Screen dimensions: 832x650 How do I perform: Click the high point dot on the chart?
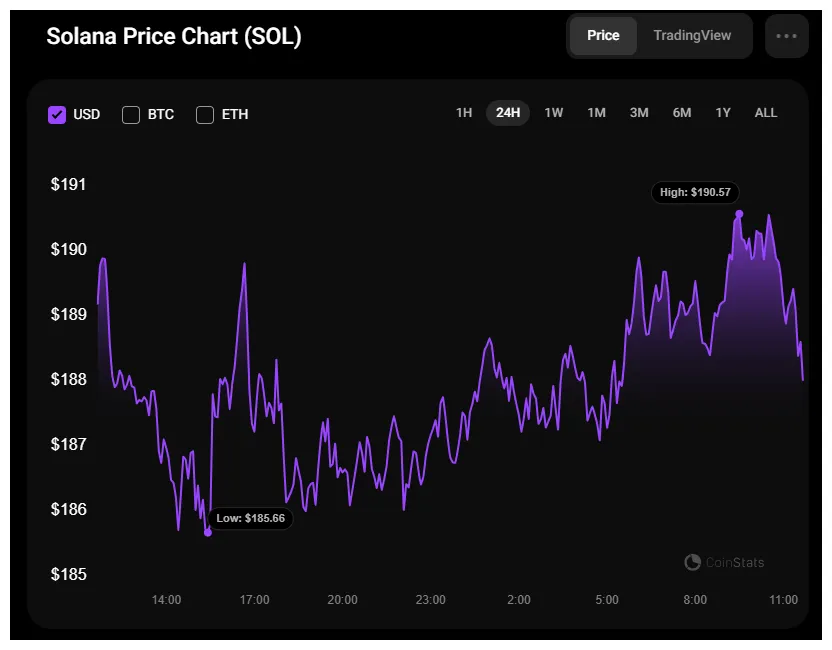[738, 212]
